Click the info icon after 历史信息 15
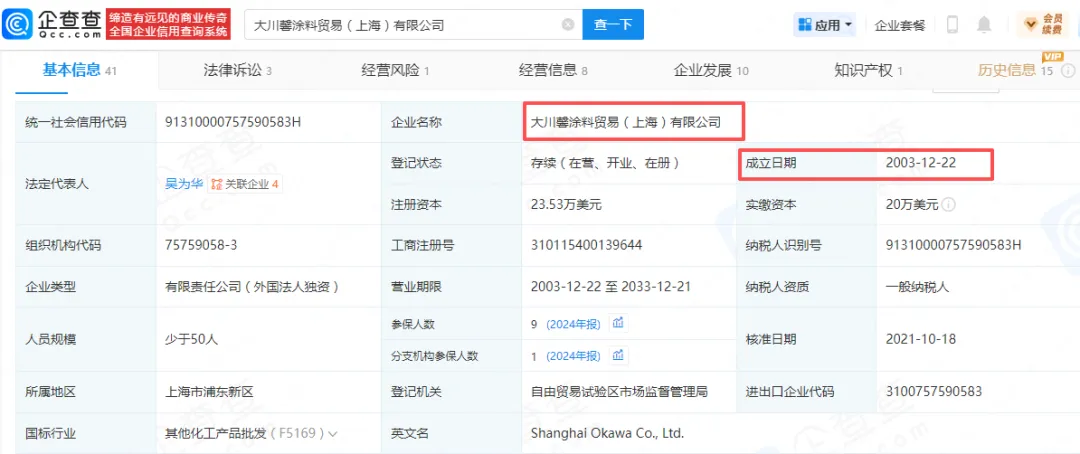Screen dimensions: 1080x454 (x=1068, y=70)
